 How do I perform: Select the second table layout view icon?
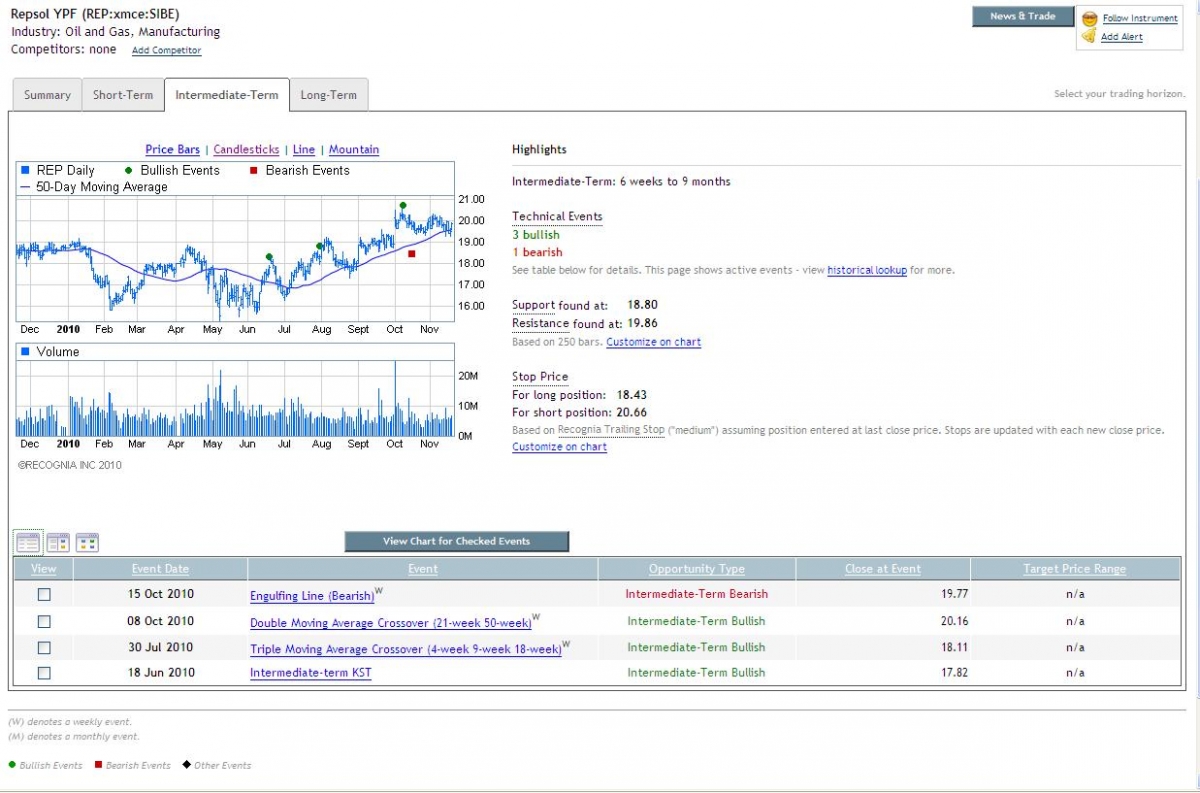58,543
